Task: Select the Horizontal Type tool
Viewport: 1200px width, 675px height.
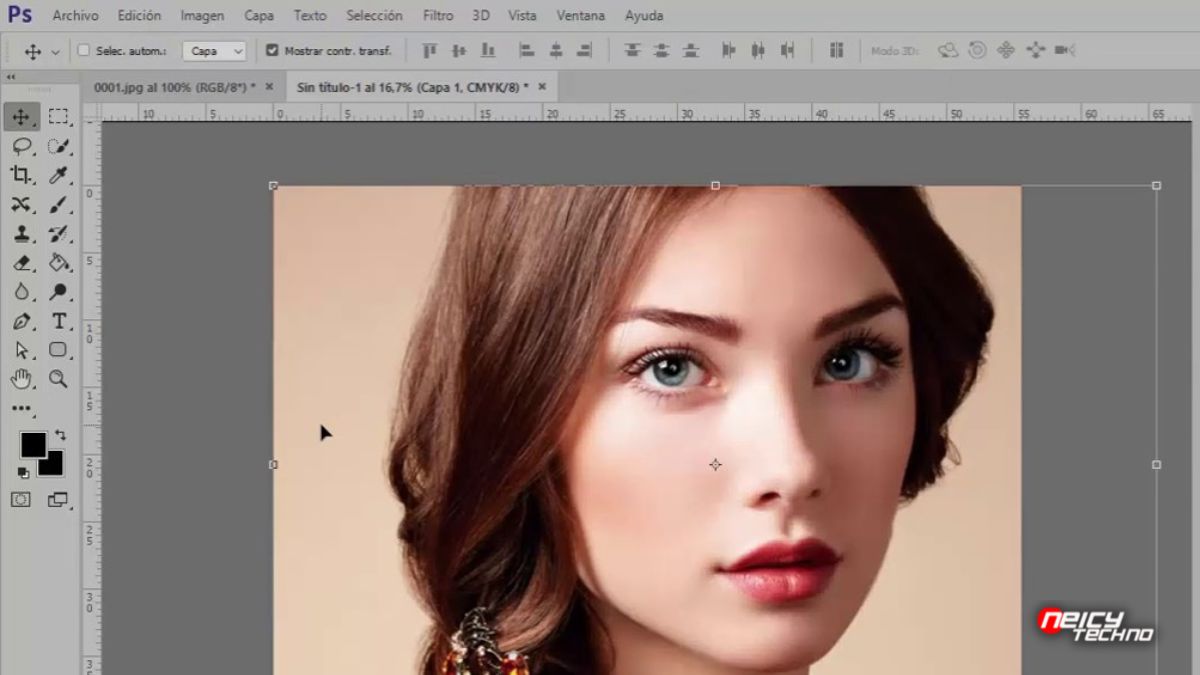Action: [59, 321]
